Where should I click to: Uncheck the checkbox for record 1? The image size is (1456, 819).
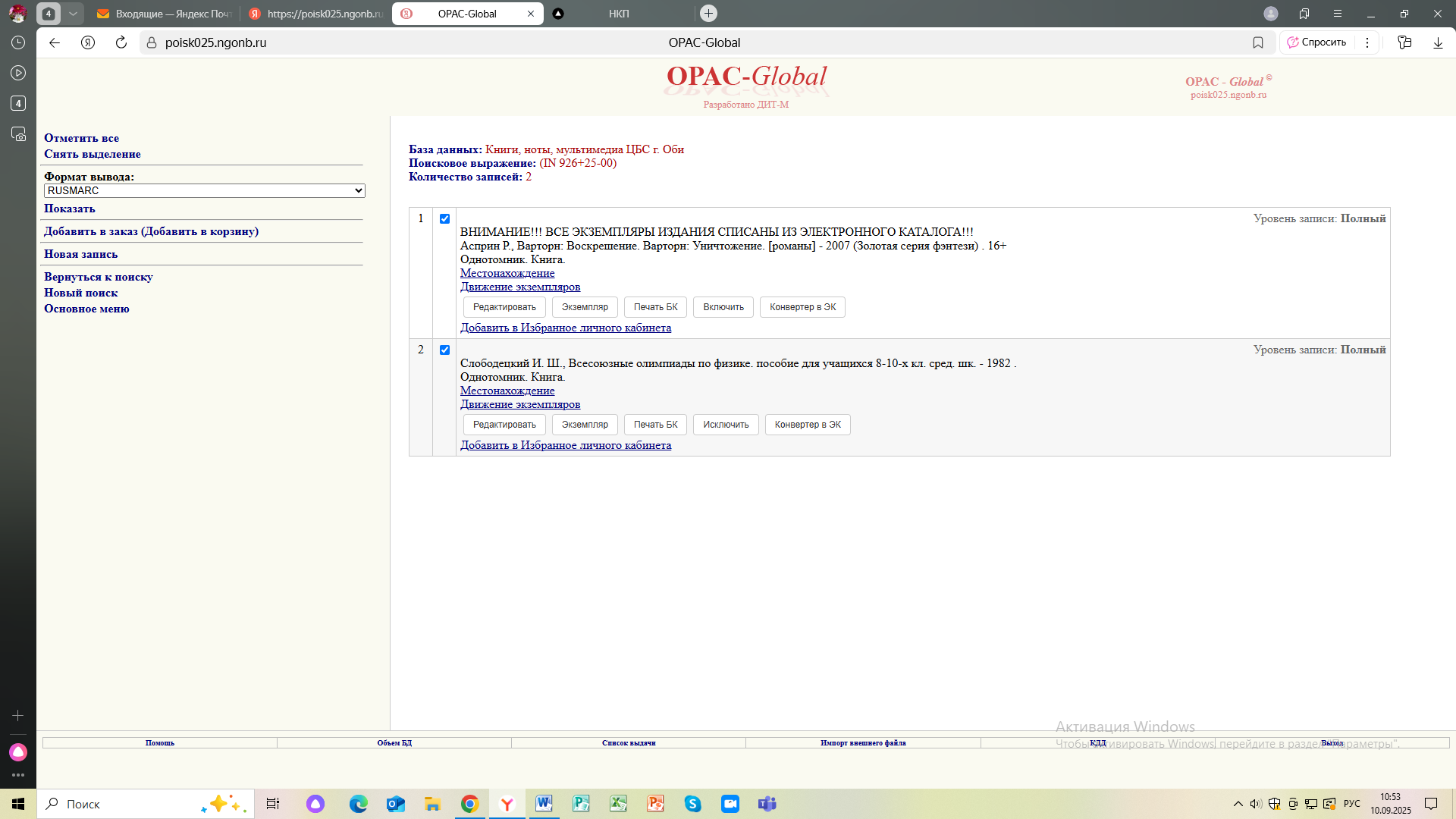(444, 218)
